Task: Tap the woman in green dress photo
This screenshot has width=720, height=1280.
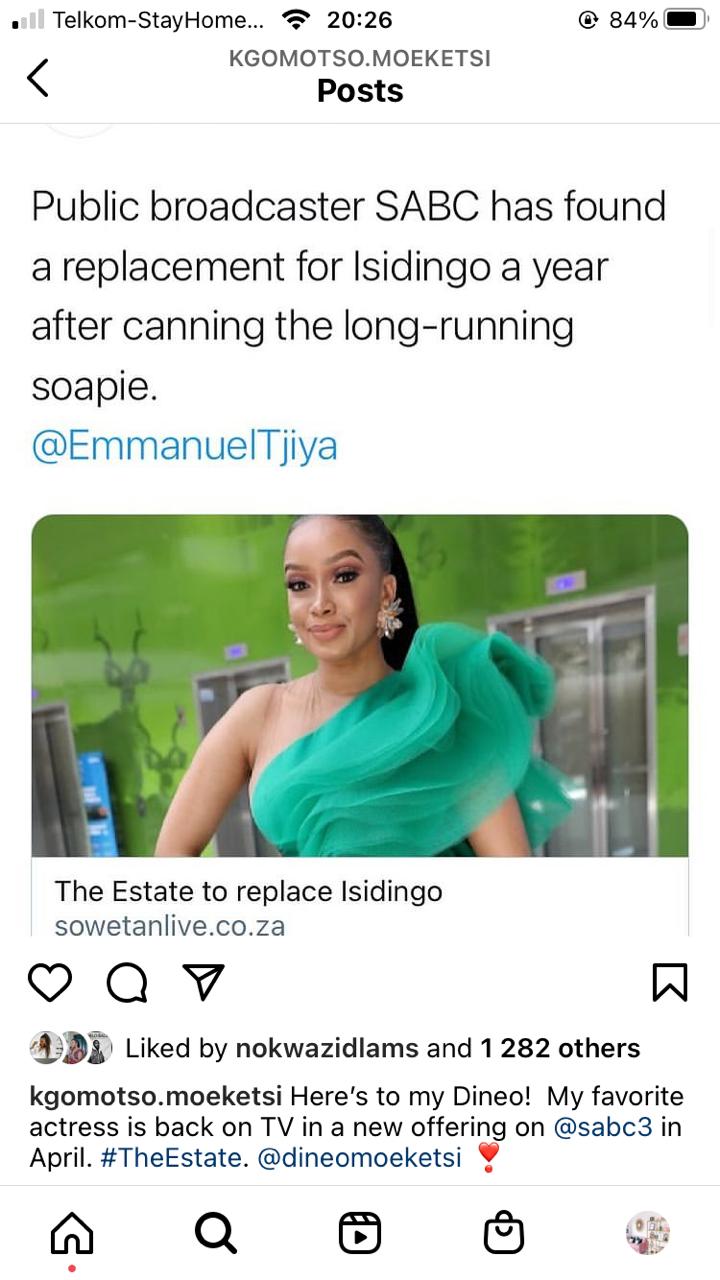Action: [x=360, y=686]
